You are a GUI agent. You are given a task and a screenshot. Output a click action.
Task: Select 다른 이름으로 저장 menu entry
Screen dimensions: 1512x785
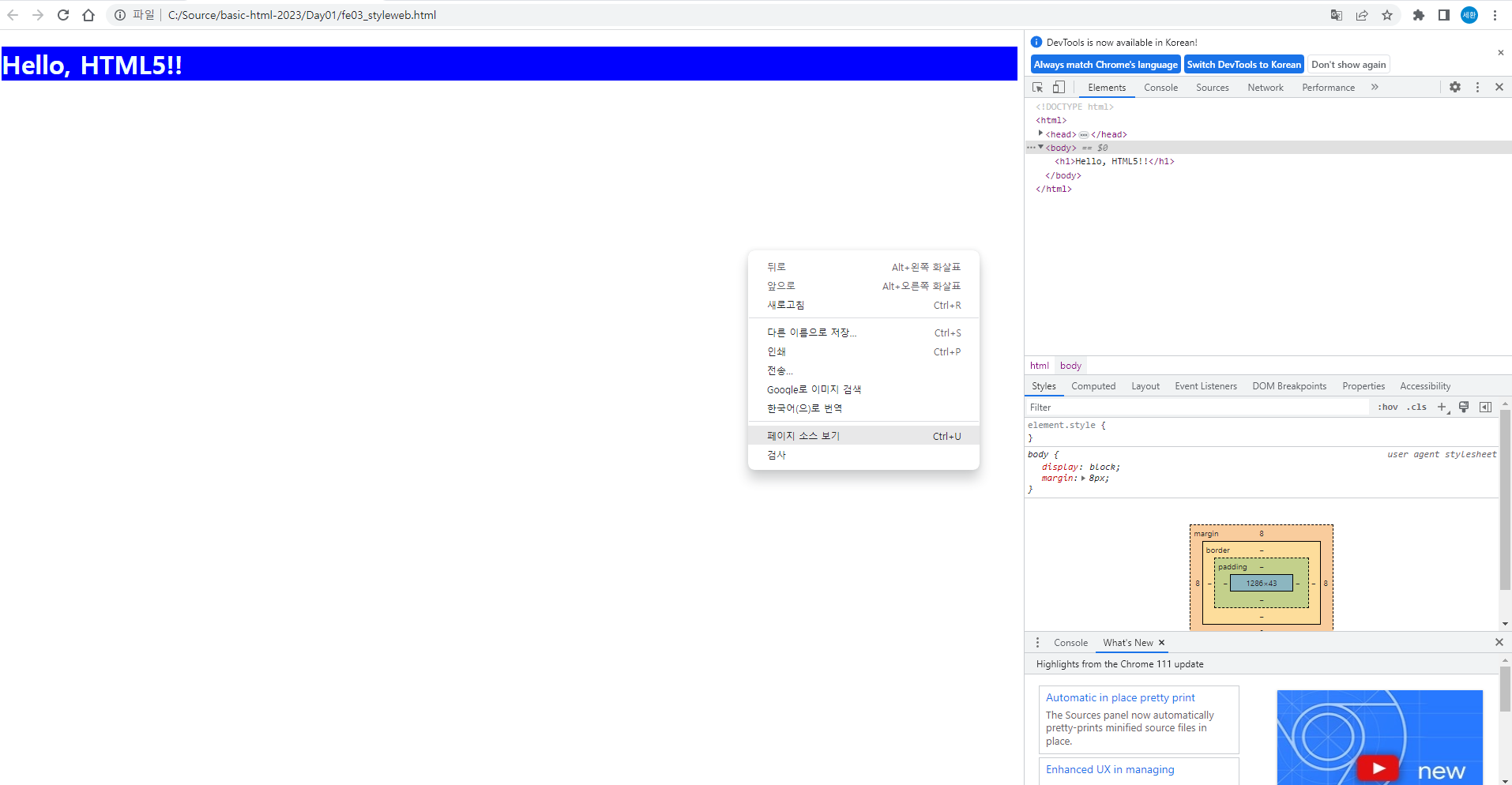[x=863, y=332]
